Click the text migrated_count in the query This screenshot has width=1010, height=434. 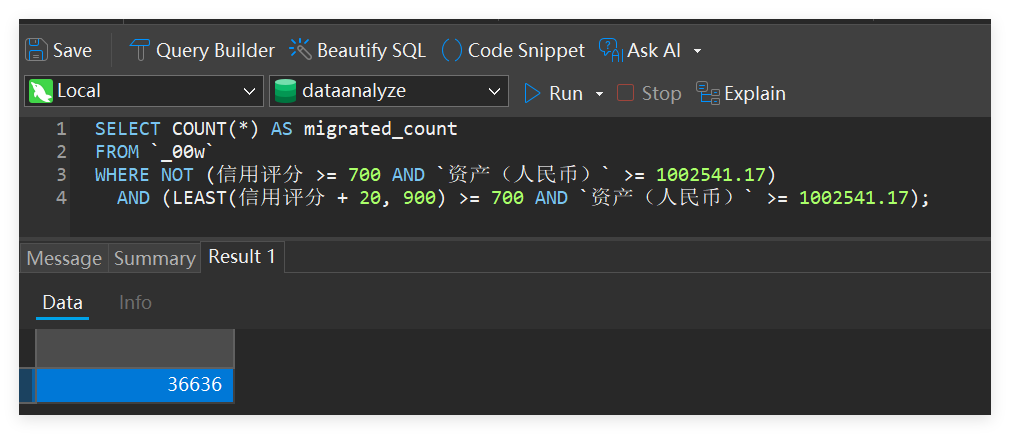click(x=381, y=129)
